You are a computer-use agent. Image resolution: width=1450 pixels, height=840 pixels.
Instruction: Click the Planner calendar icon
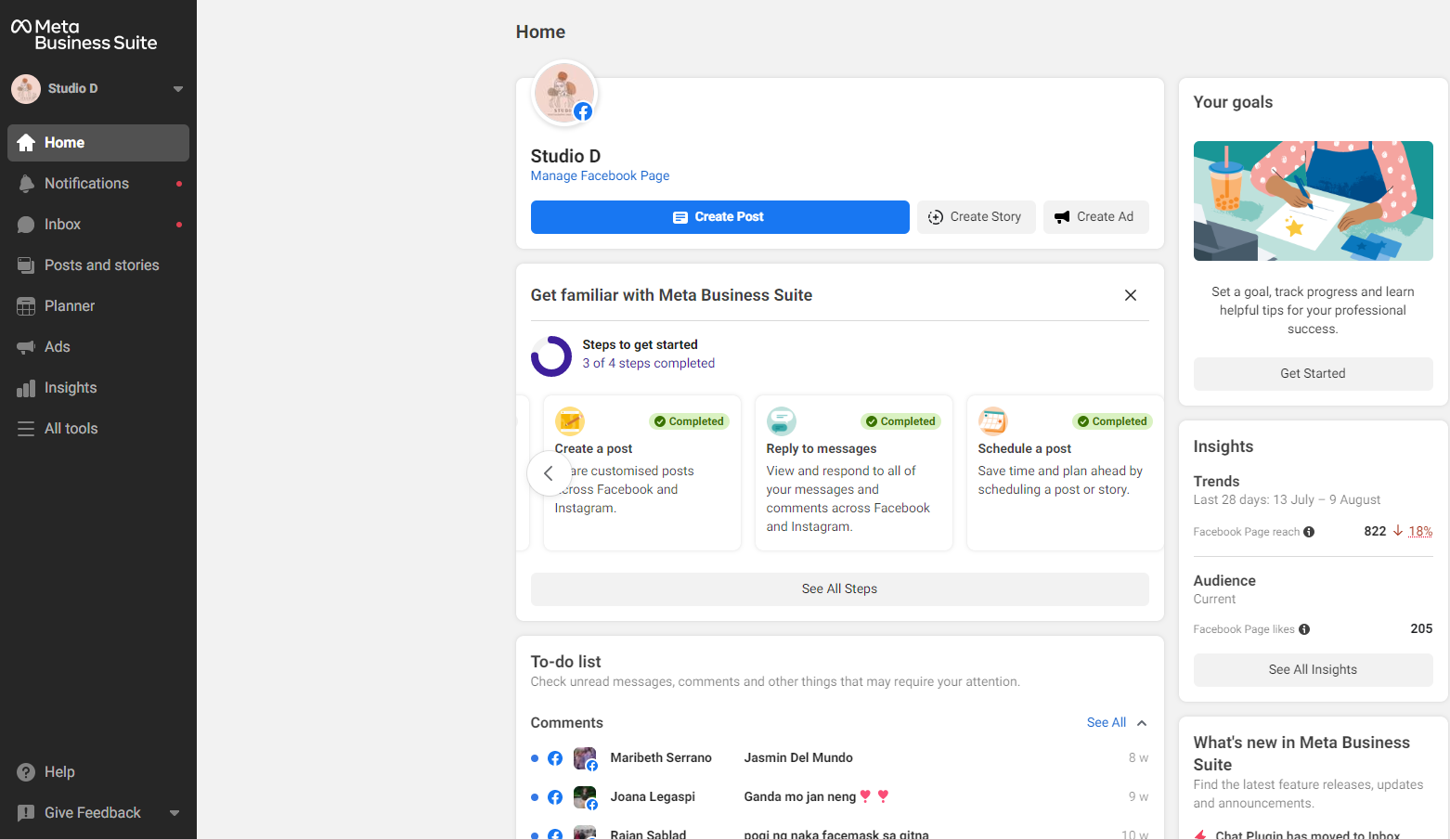[26, 306]
